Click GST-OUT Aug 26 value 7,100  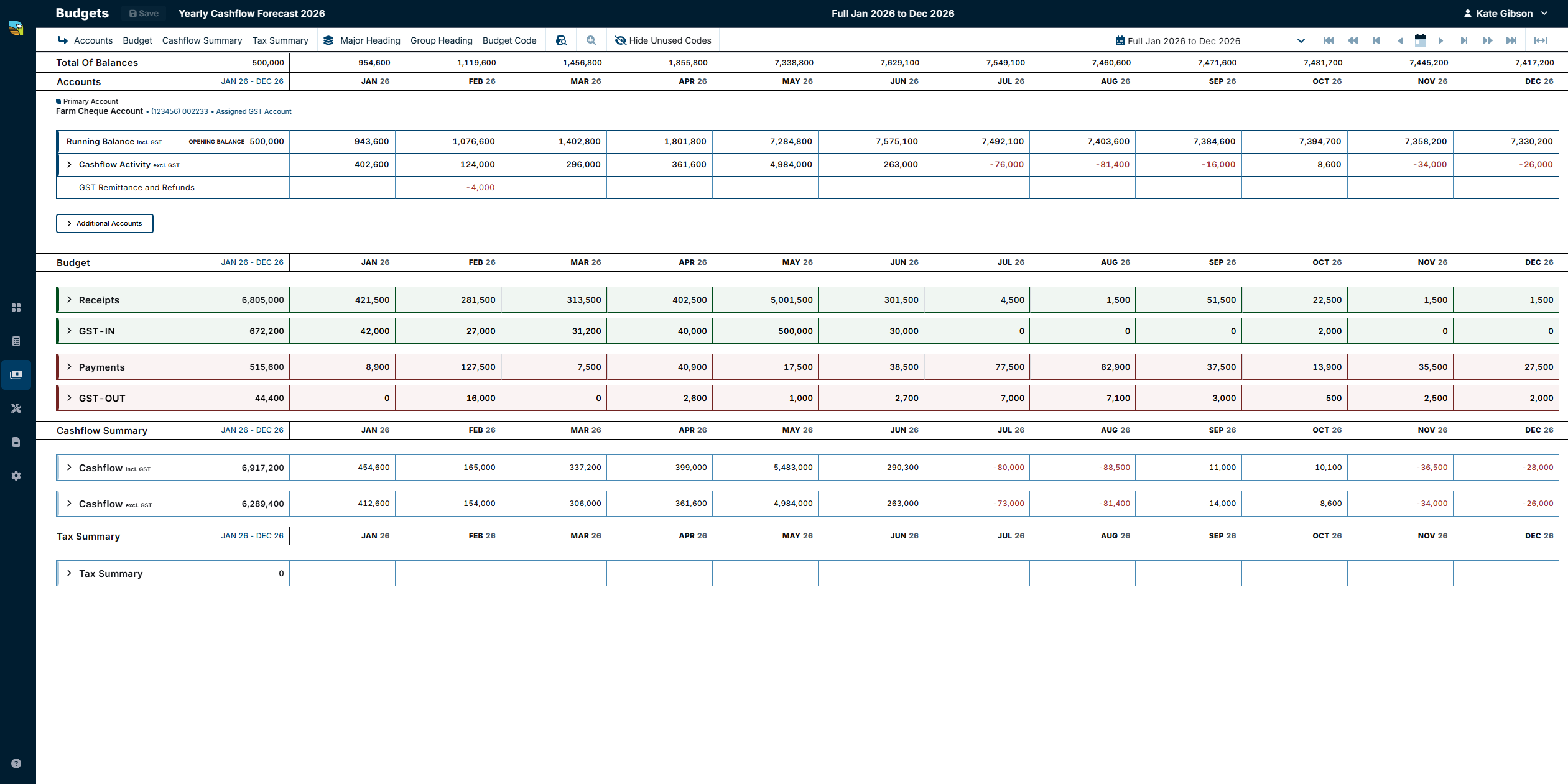[x=1082, y=398]
